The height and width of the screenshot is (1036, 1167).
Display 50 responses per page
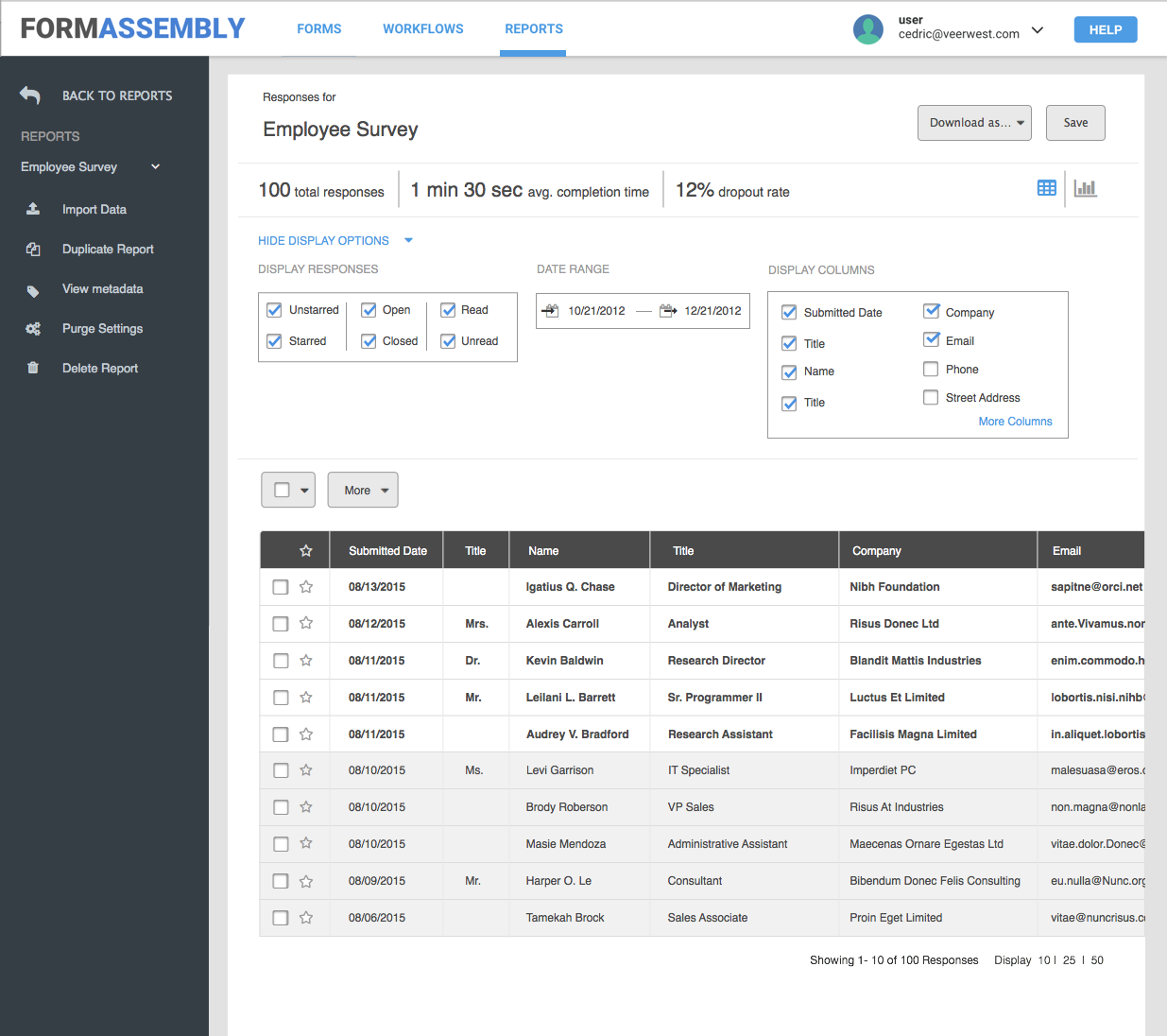click(1097, 960)
